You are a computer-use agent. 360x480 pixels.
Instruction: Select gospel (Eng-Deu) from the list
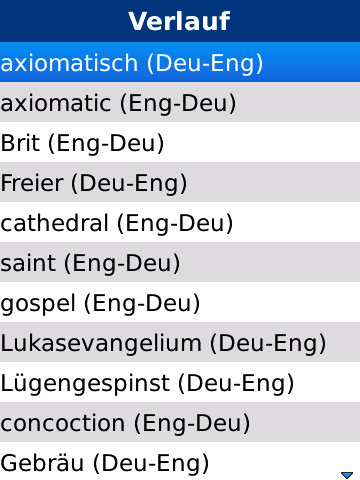point(180,302)
